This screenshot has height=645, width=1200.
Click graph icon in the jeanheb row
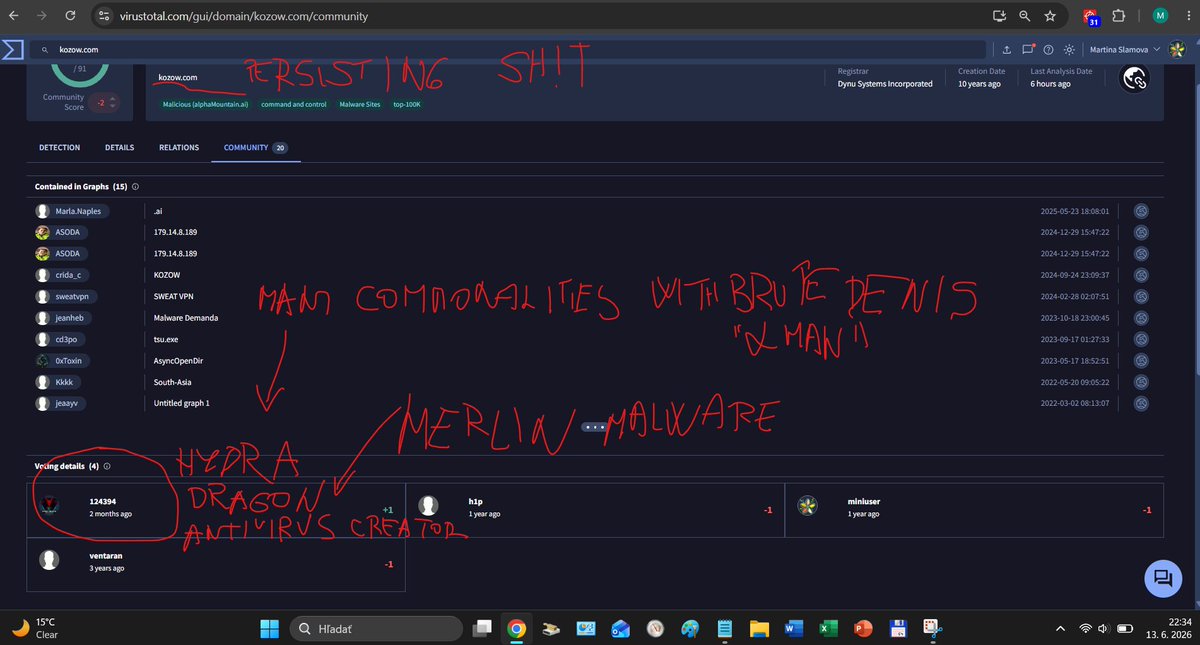tap(1141, 318)
